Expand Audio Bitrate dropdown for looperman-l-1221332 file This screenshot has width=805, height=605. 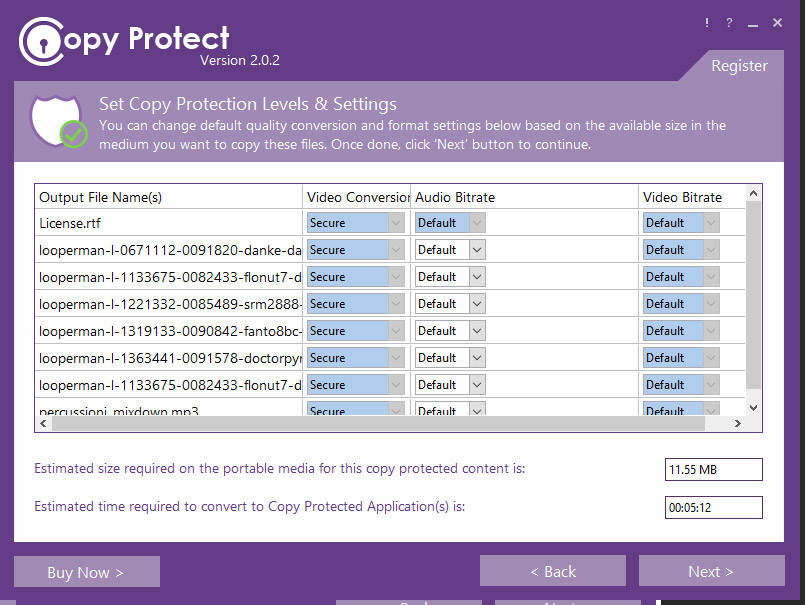click(x=476, y=304)
